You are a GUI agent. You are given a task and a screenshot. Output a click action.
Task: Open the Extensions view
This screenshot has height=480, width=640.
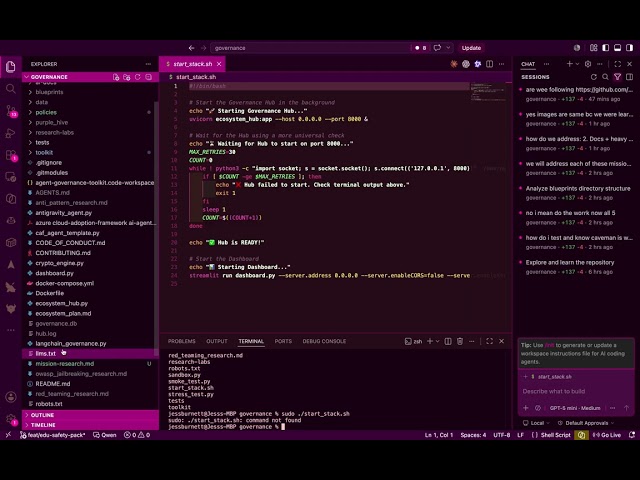tap(11, 155)
